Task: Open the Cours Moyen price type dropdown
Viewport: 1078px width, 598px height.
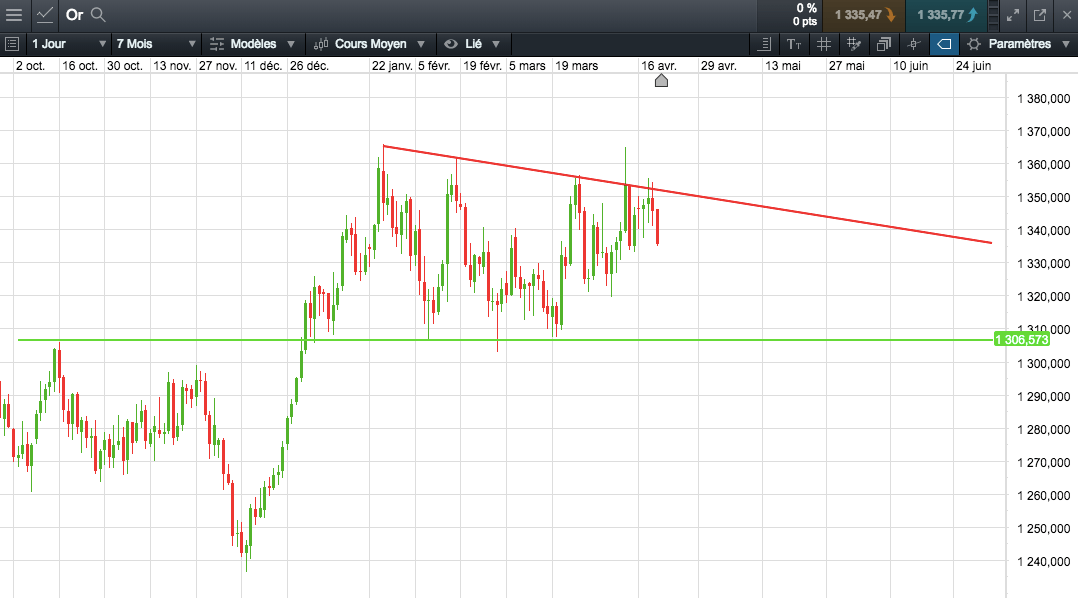Action: tap(370, 44)
